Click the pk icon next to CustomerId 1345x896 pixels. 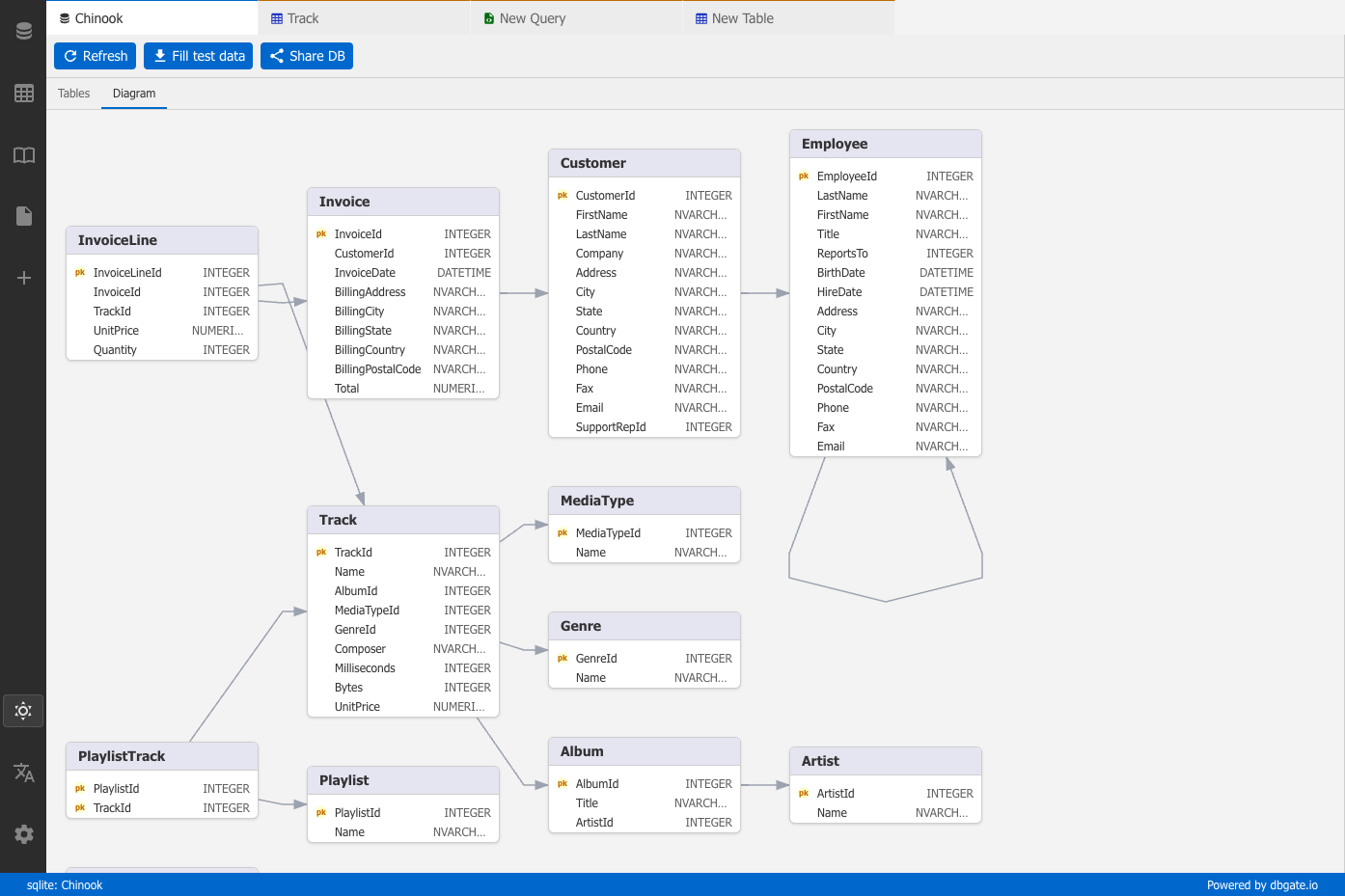[x=563, y=196]
